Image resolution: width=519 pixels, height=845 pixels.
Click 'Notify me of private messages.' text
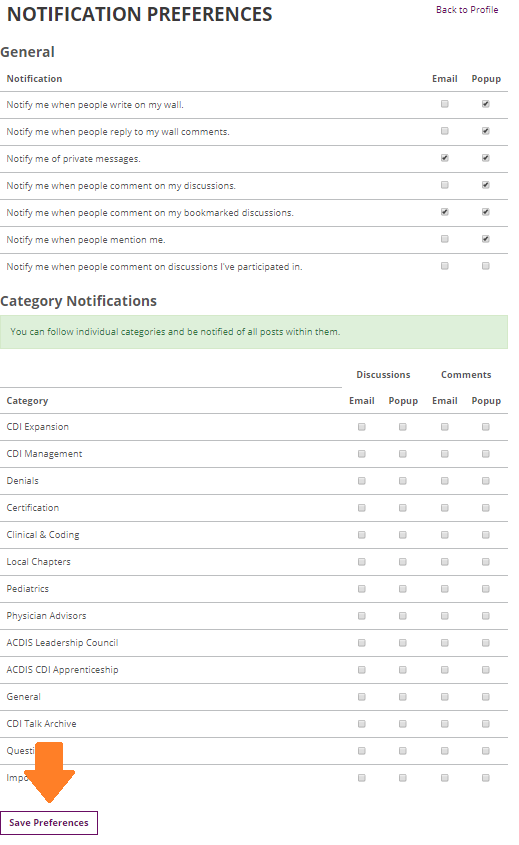coord(73,158)
